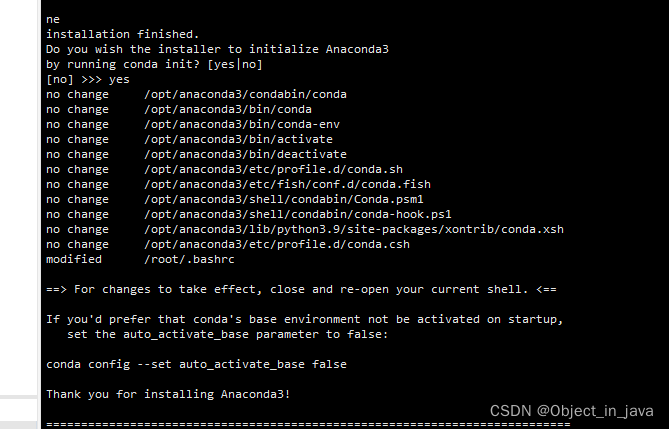Click the /opt/anaconda3/bin/conda-env path
Screen dimensions: 669x429
point(242,124)
